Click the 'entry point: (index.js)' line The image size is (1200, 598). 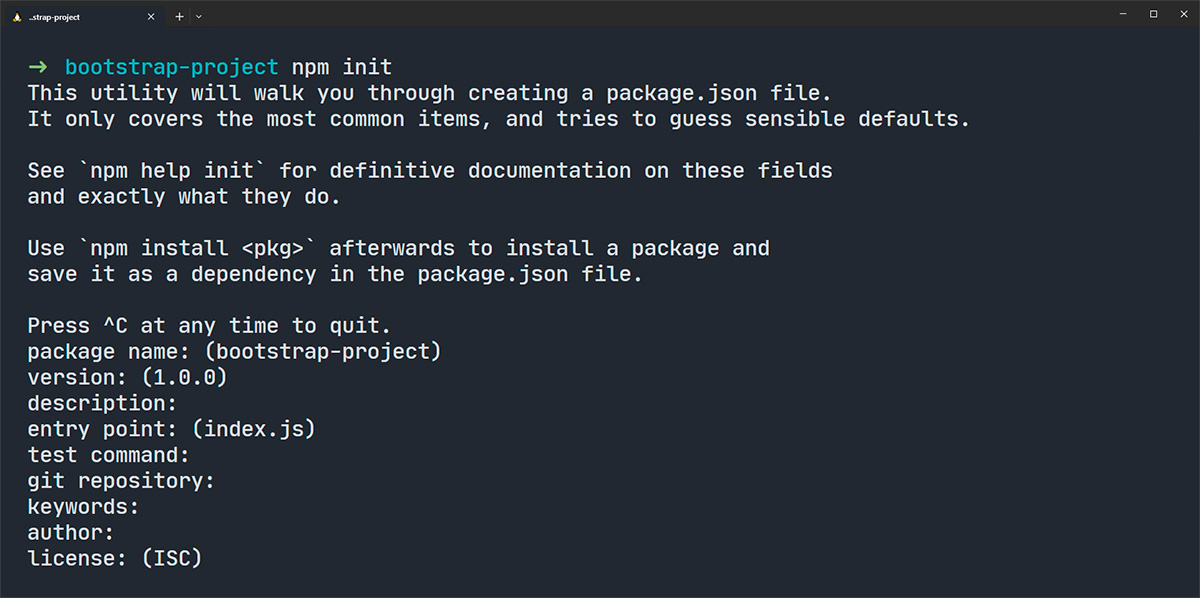[x=172, y=430]
